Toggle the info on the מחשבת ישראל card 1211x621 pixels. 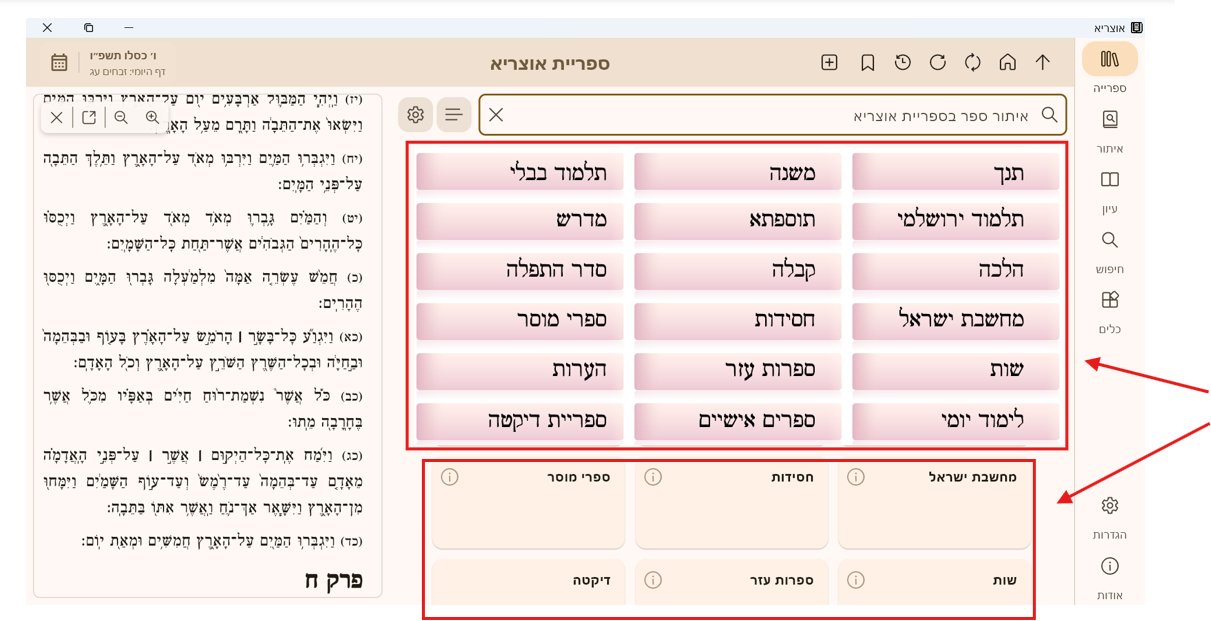tap(855, 477)
